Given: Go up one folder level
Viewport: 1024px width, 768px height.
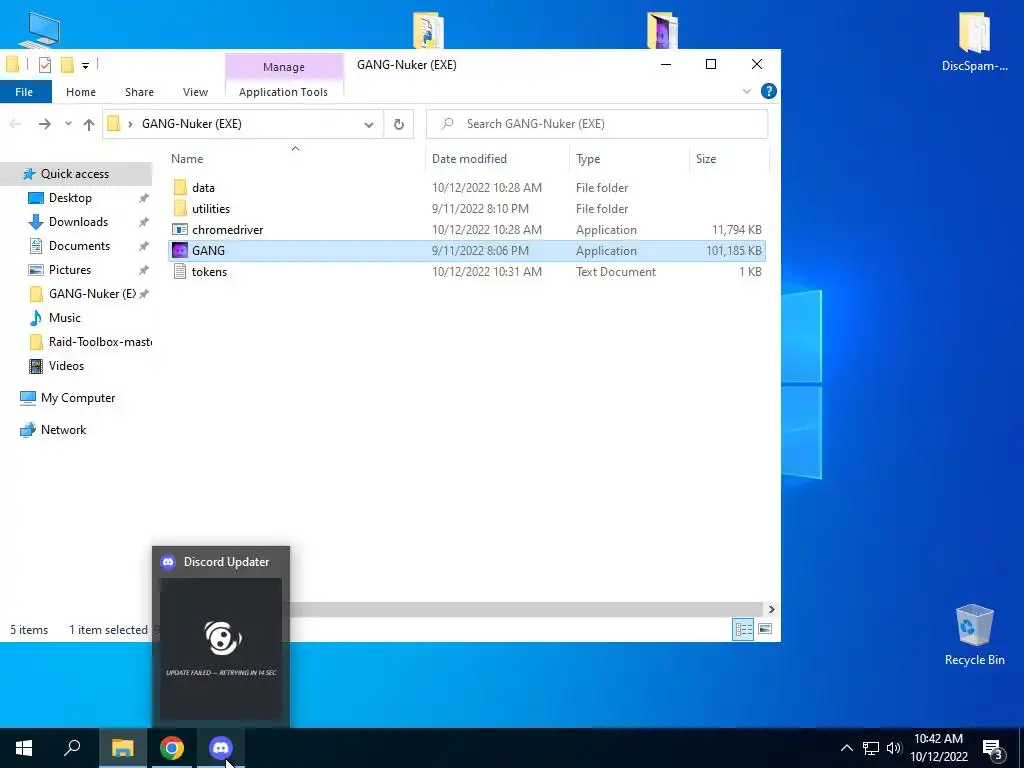Looking at the screenshot, I should pyautogui.click(x=89, y=123).
